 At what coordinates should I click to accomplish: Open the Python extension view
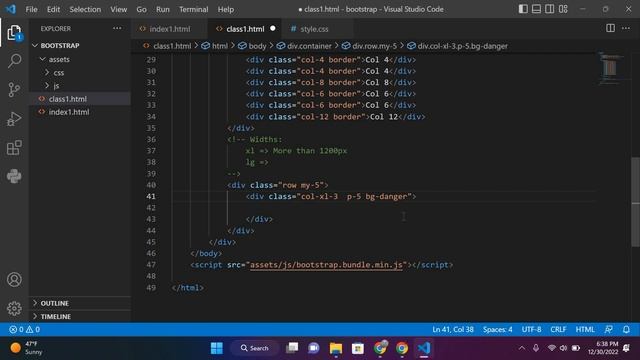[14, 176]
